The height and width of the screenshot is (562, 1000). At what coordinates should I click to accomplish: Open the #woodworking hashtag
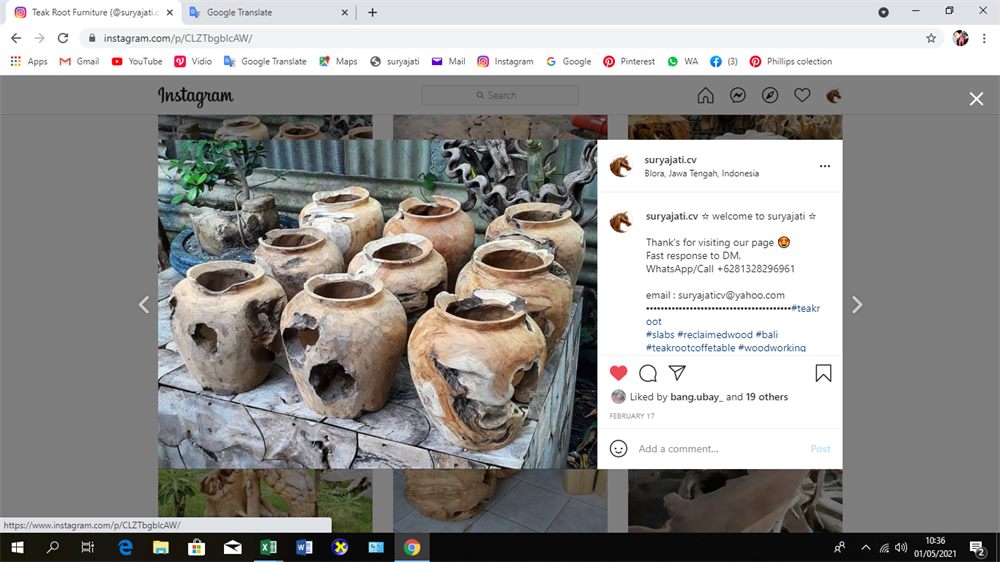coord(772,348)
